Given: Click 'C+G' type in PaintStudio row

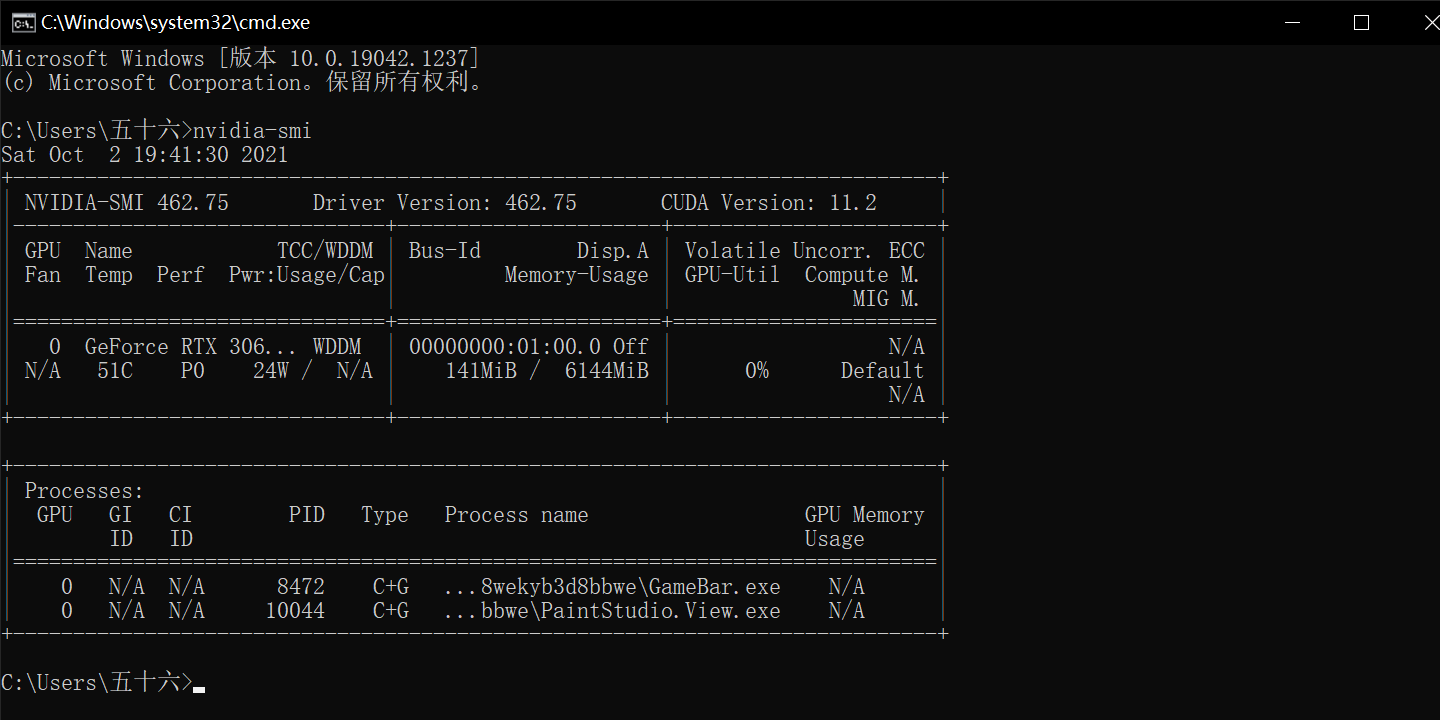Looking at the screenshot, I should coord(391,611).
